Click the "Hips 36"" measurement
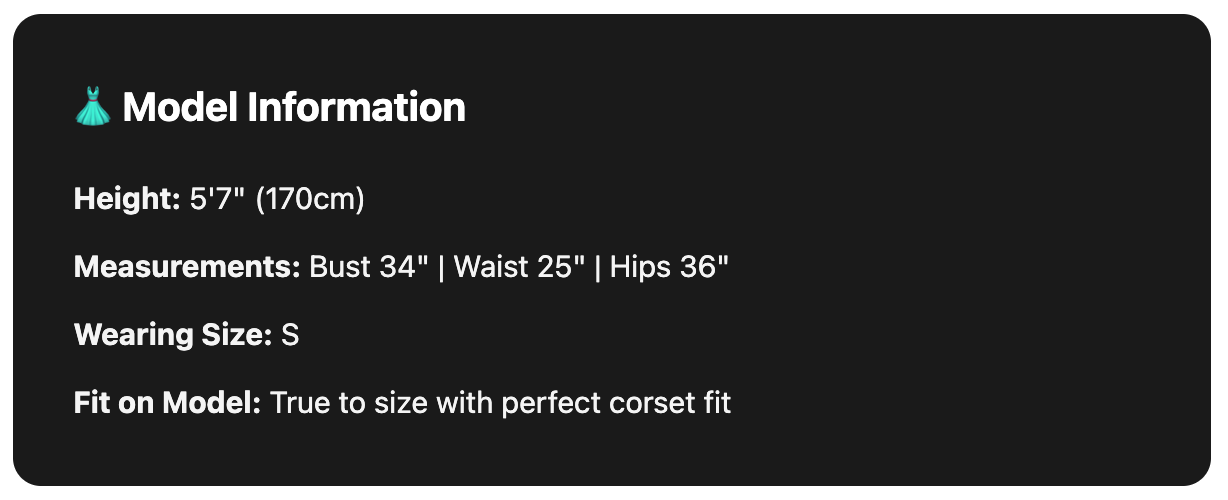 pos(669,267)
